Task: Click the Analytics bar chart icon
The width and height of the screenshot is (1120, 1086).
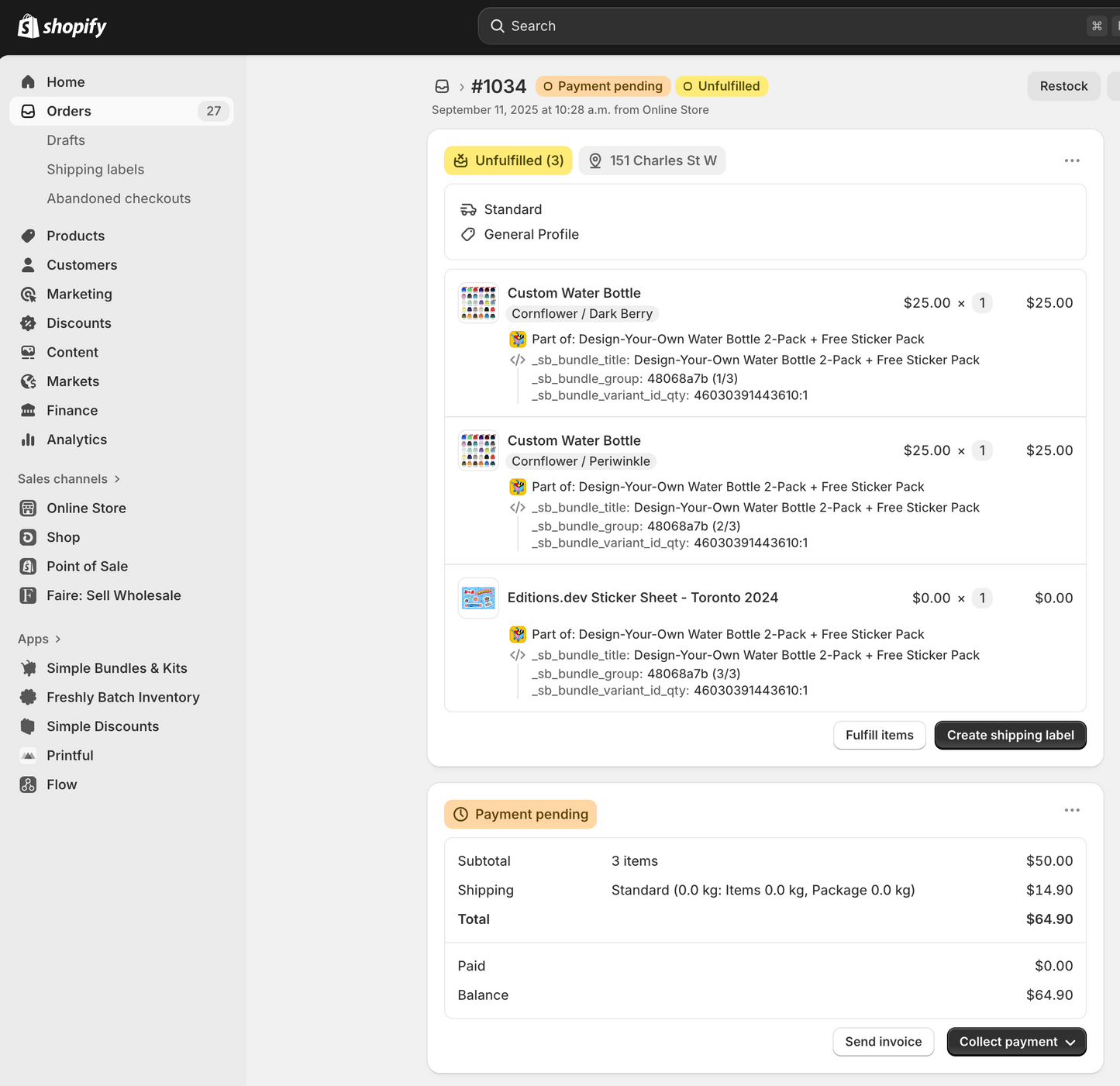Action: tap(29, 440)
